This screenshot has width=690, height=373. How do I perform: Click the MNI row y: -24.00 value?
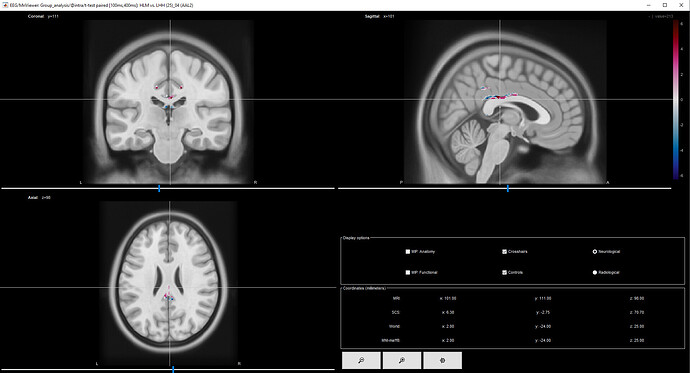(543, 340)
